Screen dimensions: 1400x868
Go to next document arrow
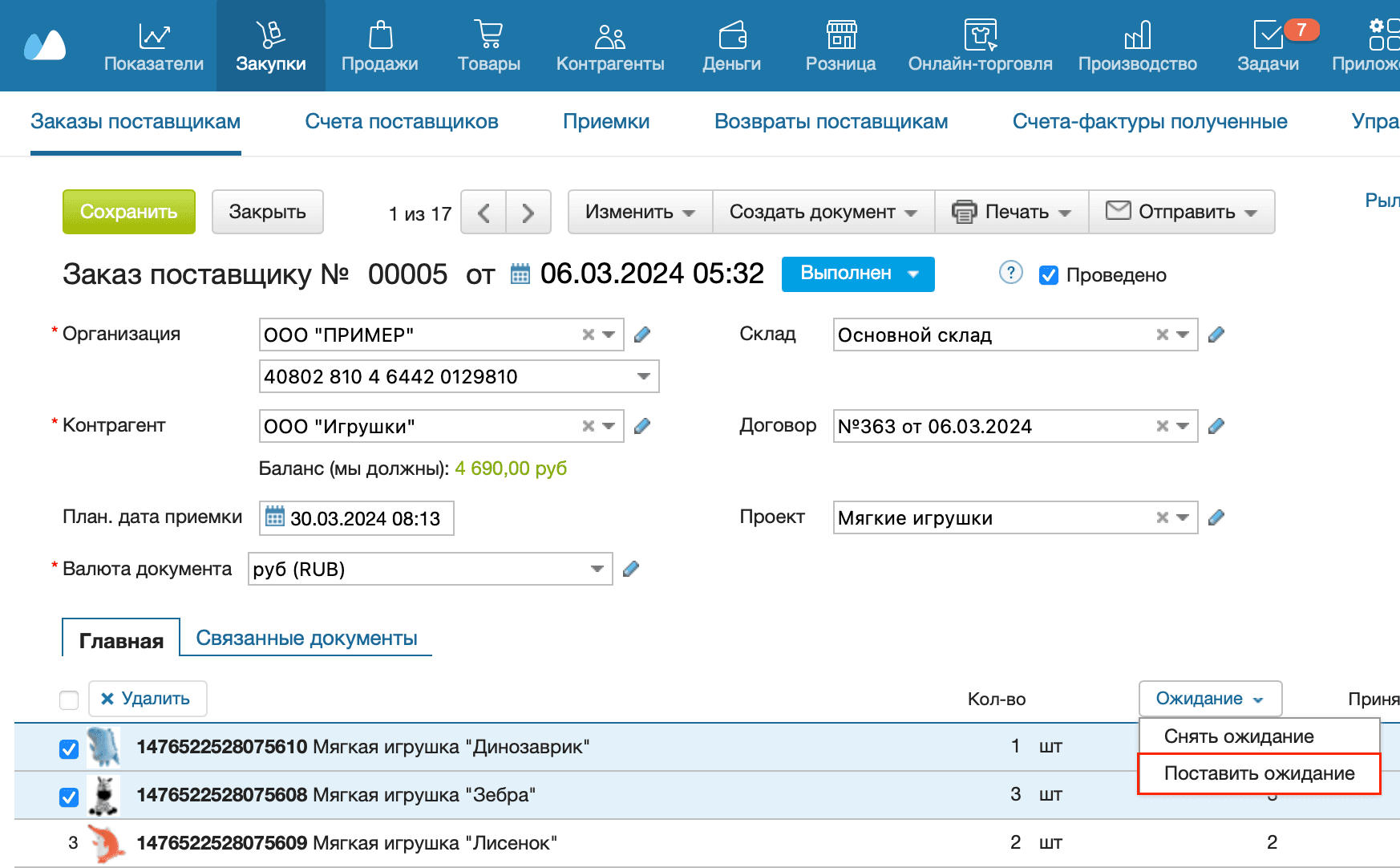pos(528,213)
